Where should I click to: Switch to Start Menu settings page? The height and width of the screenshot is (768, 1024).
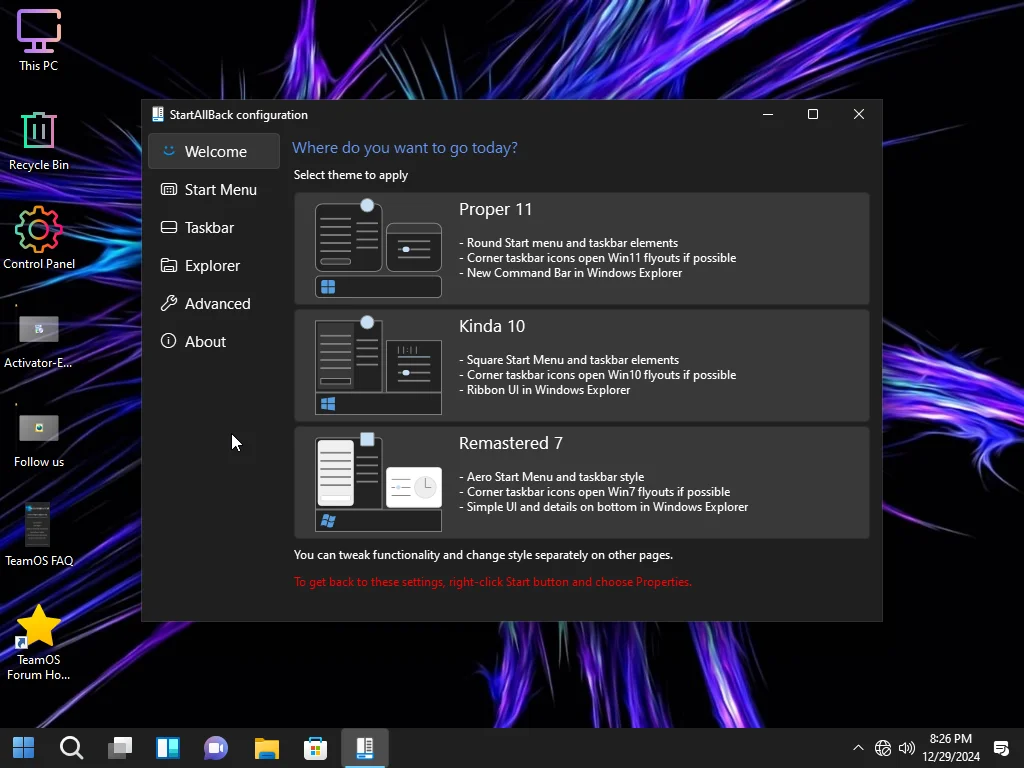pyautogui.click(x=214, y=189)
